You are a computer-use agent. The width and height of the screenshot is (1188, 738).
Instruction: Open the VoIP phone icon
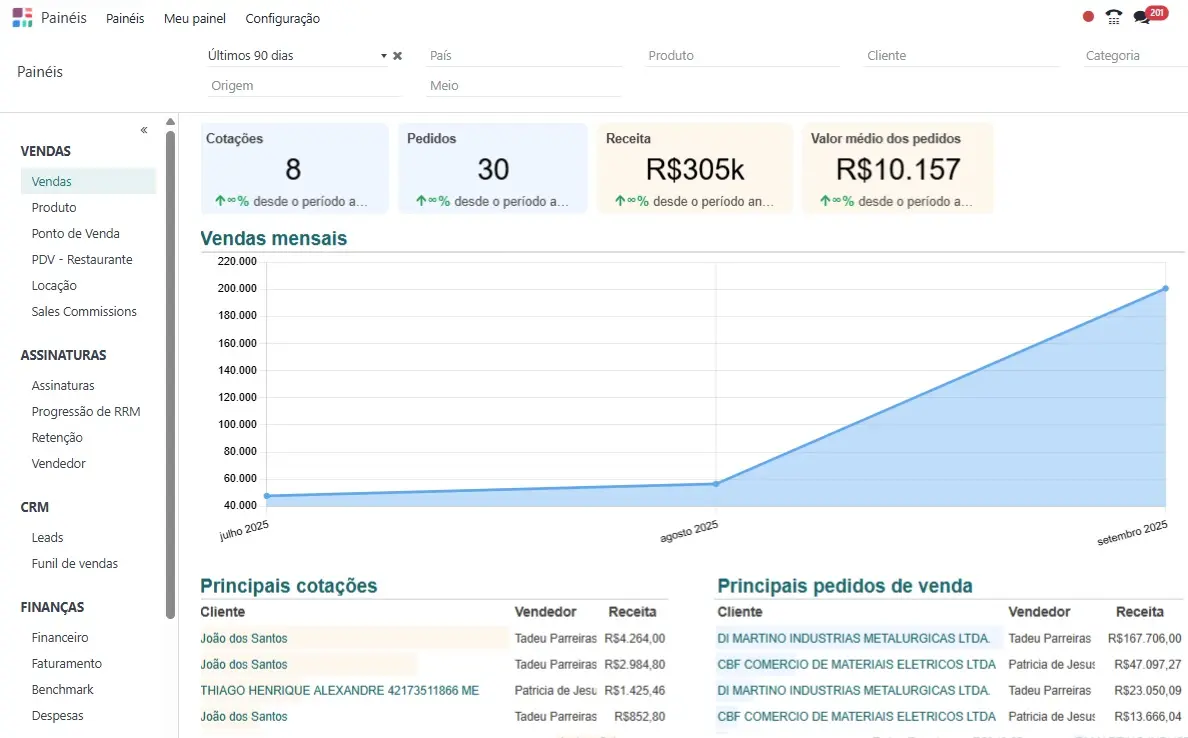click(x=1114, y=17)
